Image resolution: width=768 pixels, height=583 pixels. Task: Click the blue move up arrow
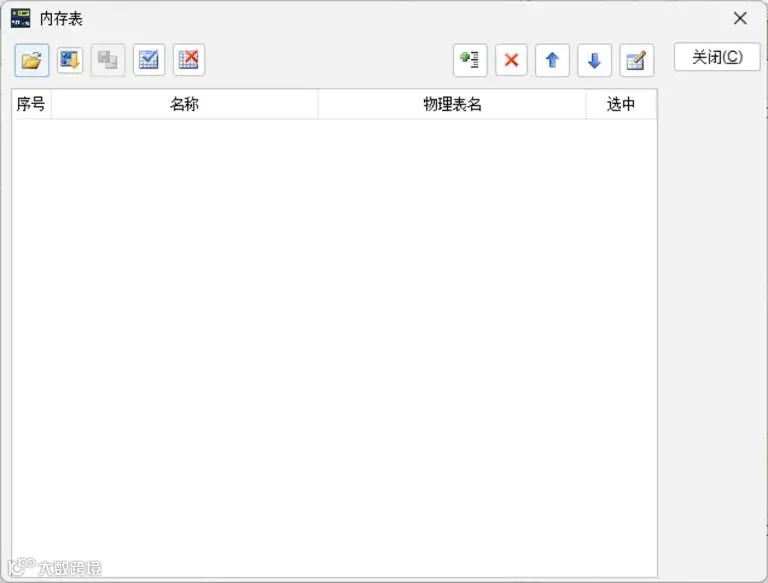(x=552, y=60)
